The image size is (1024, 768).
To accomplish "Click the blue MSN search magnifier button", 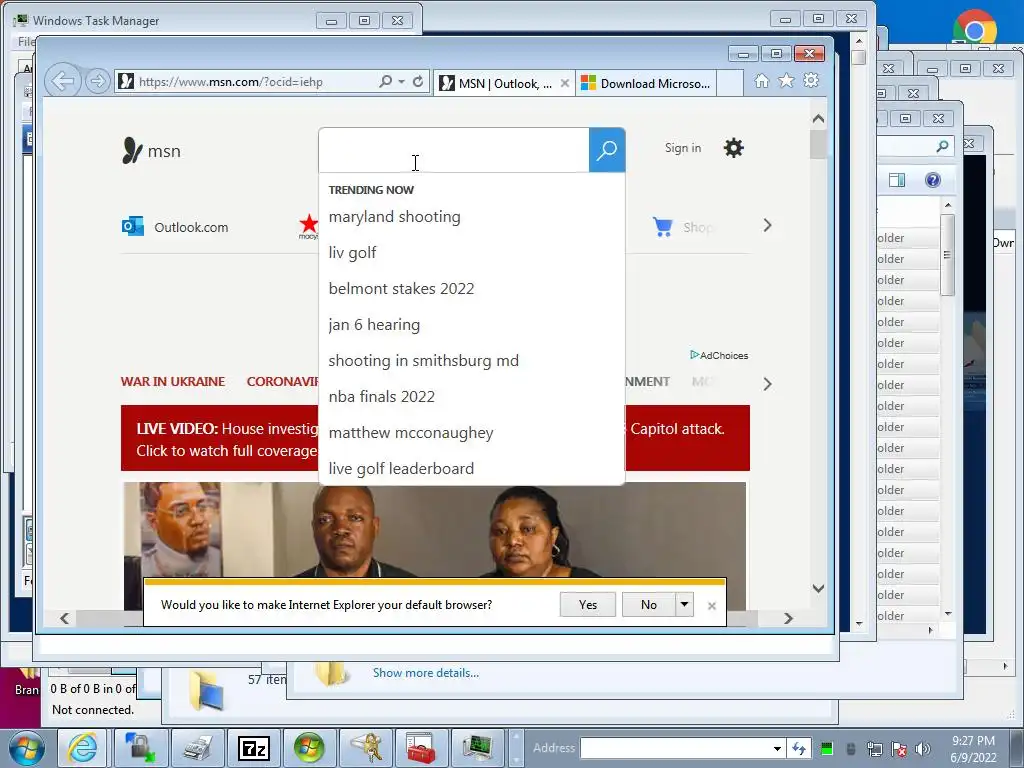I will point(607,150).
